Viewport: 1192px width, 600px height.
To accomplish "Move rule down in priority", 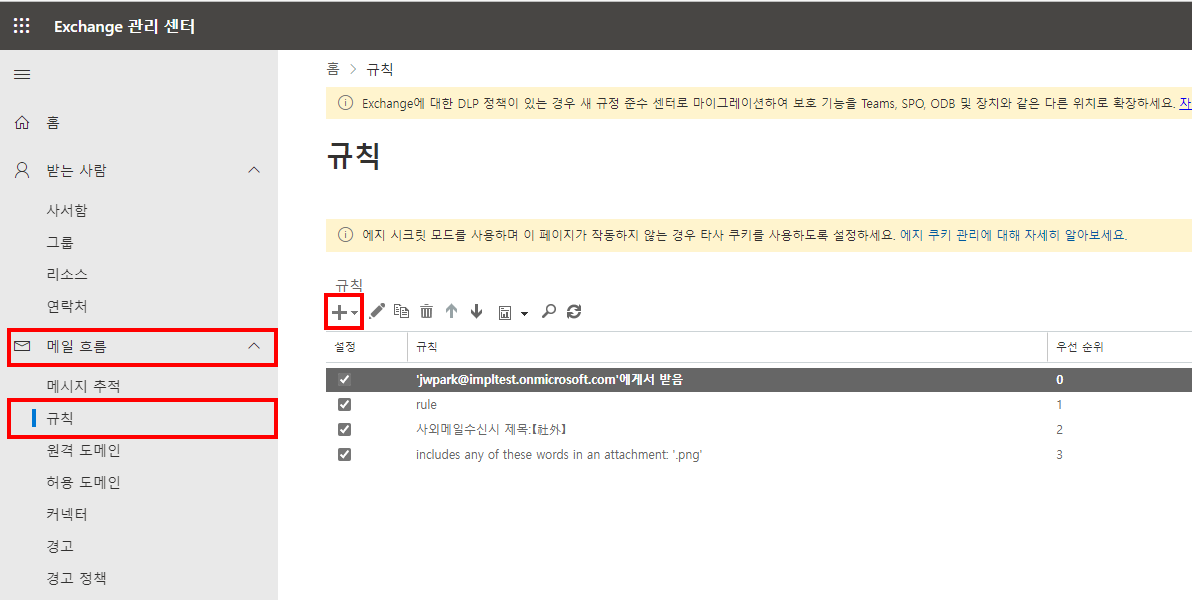I will tap(477, 311).
